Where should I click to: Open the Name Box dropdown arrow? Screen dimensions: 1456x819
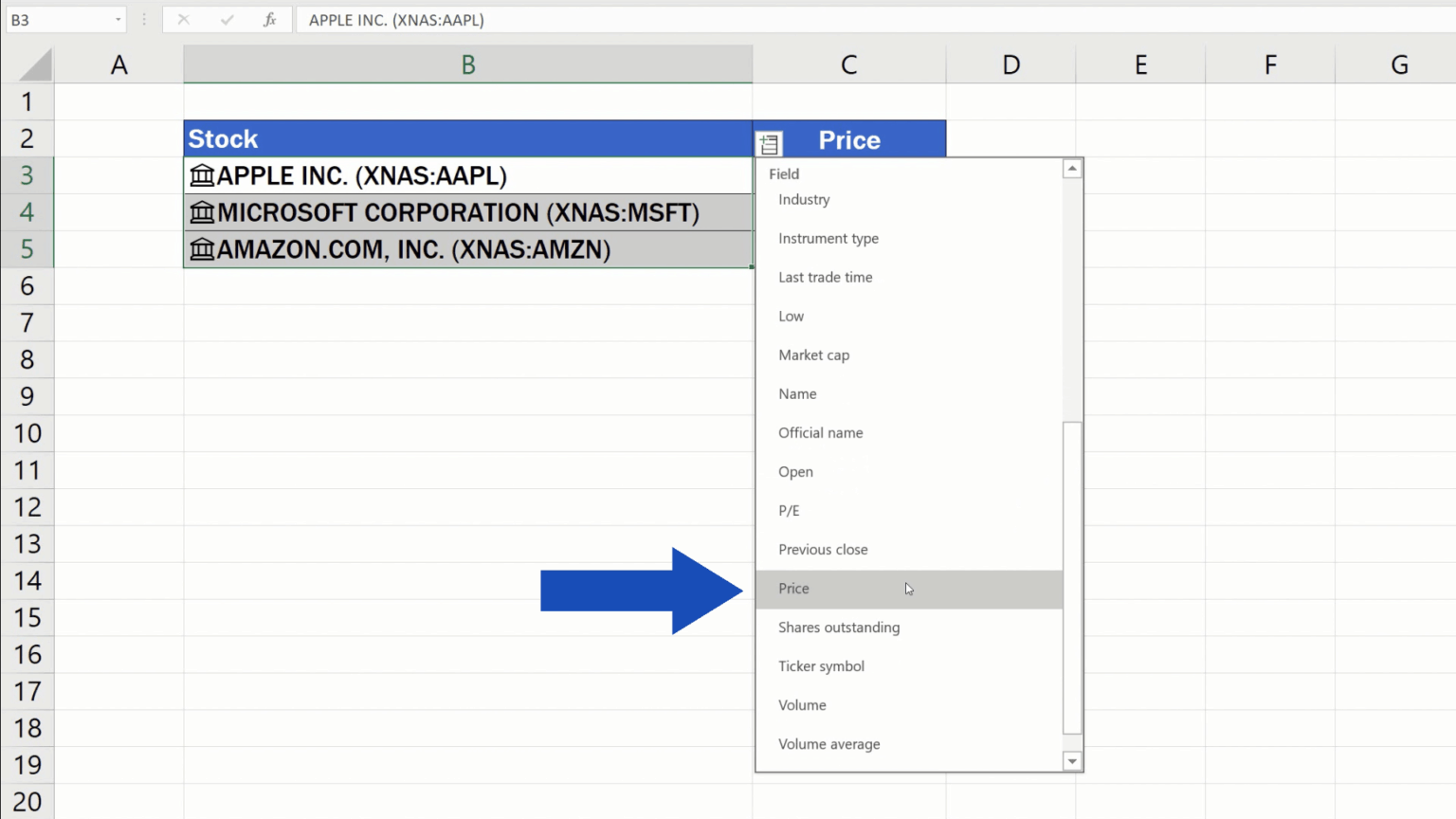click(x=118, y=19)
